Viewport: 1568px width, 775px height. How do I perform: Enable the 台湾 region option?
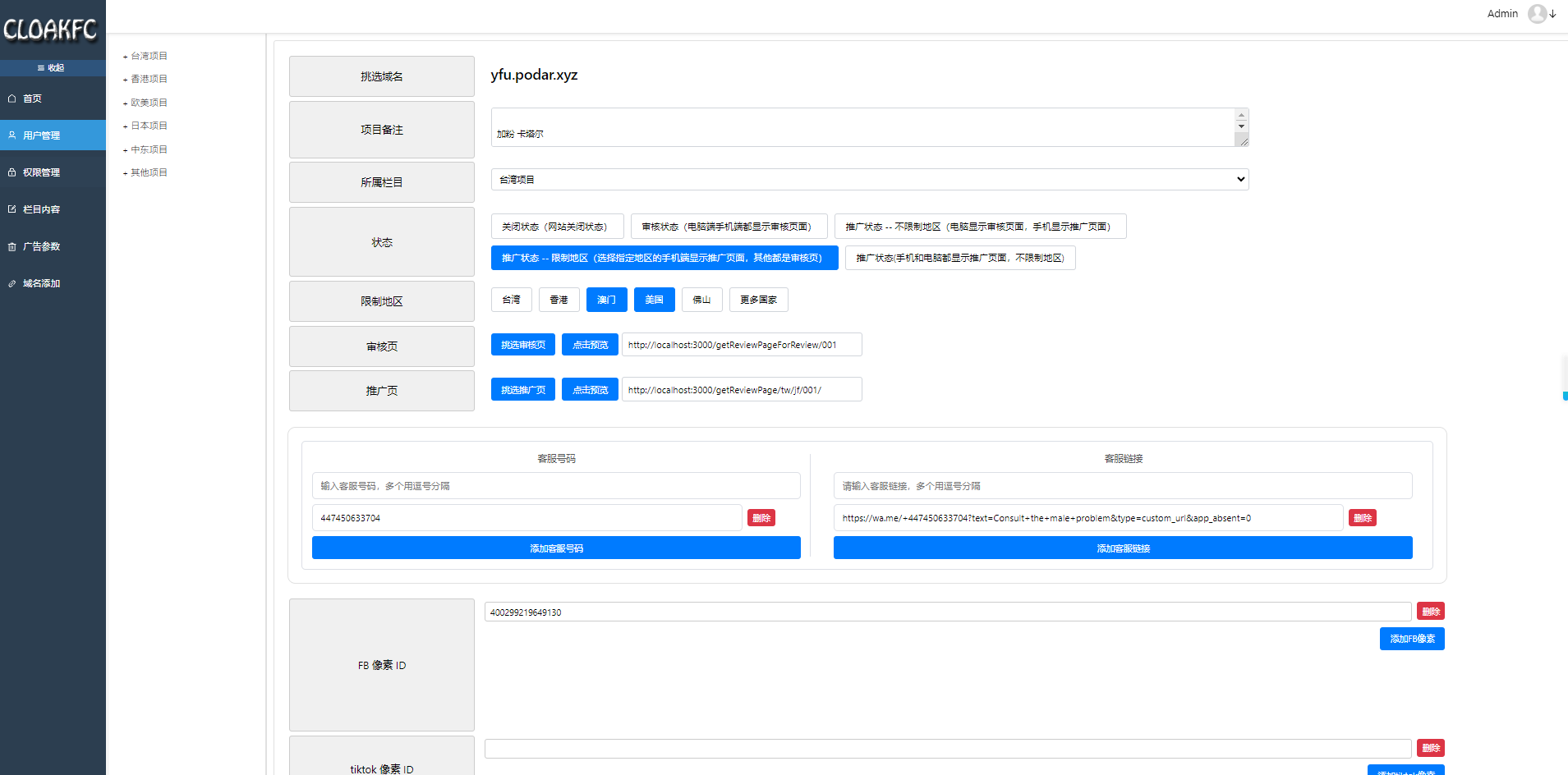pyautogui.click(x=511, y=300)
